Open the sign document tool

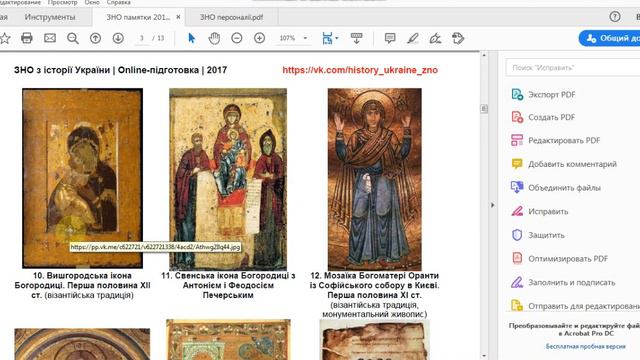(x=435, y=38)
